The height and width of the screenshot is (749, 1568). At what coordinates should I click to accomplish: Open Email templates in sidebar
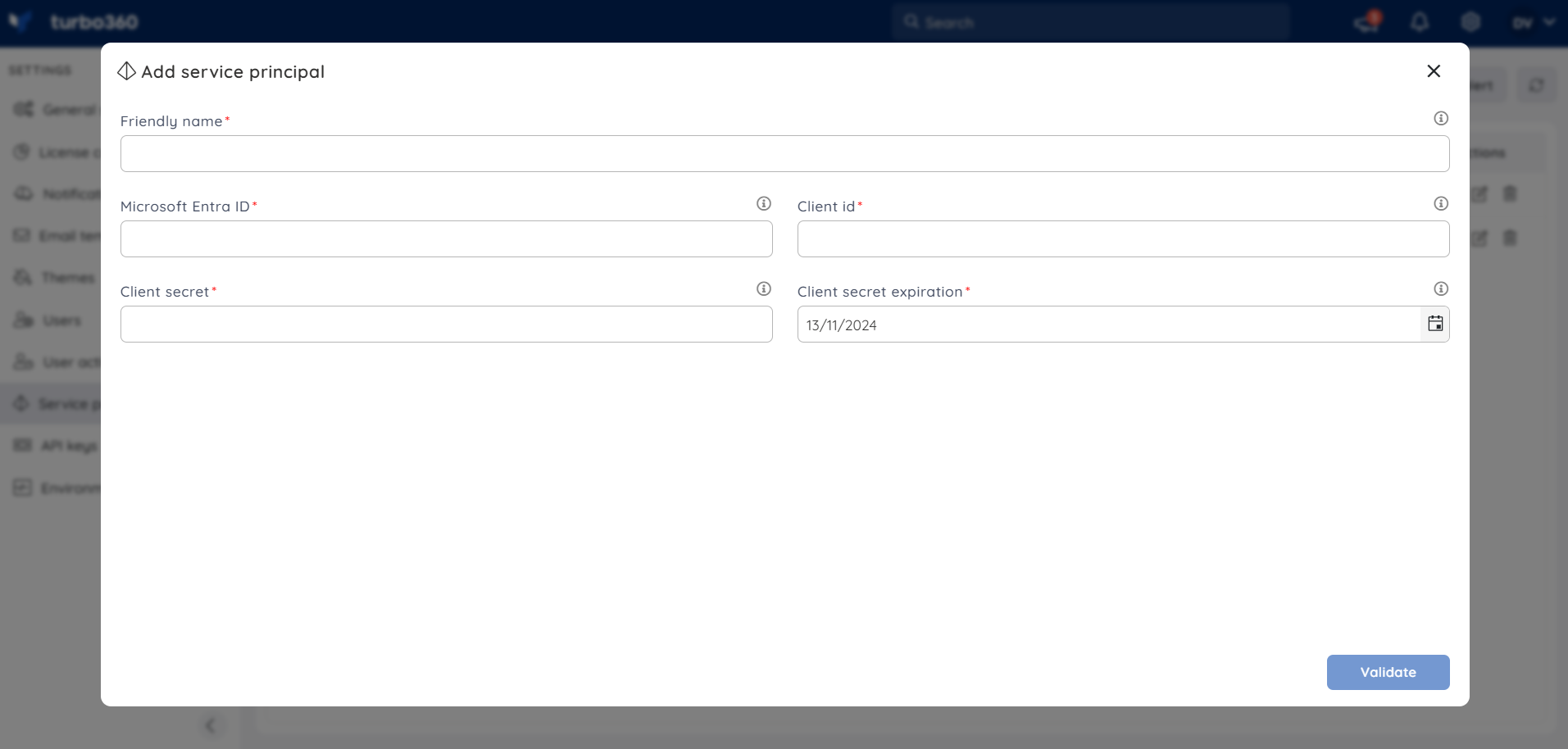click(x=51, y=236)
